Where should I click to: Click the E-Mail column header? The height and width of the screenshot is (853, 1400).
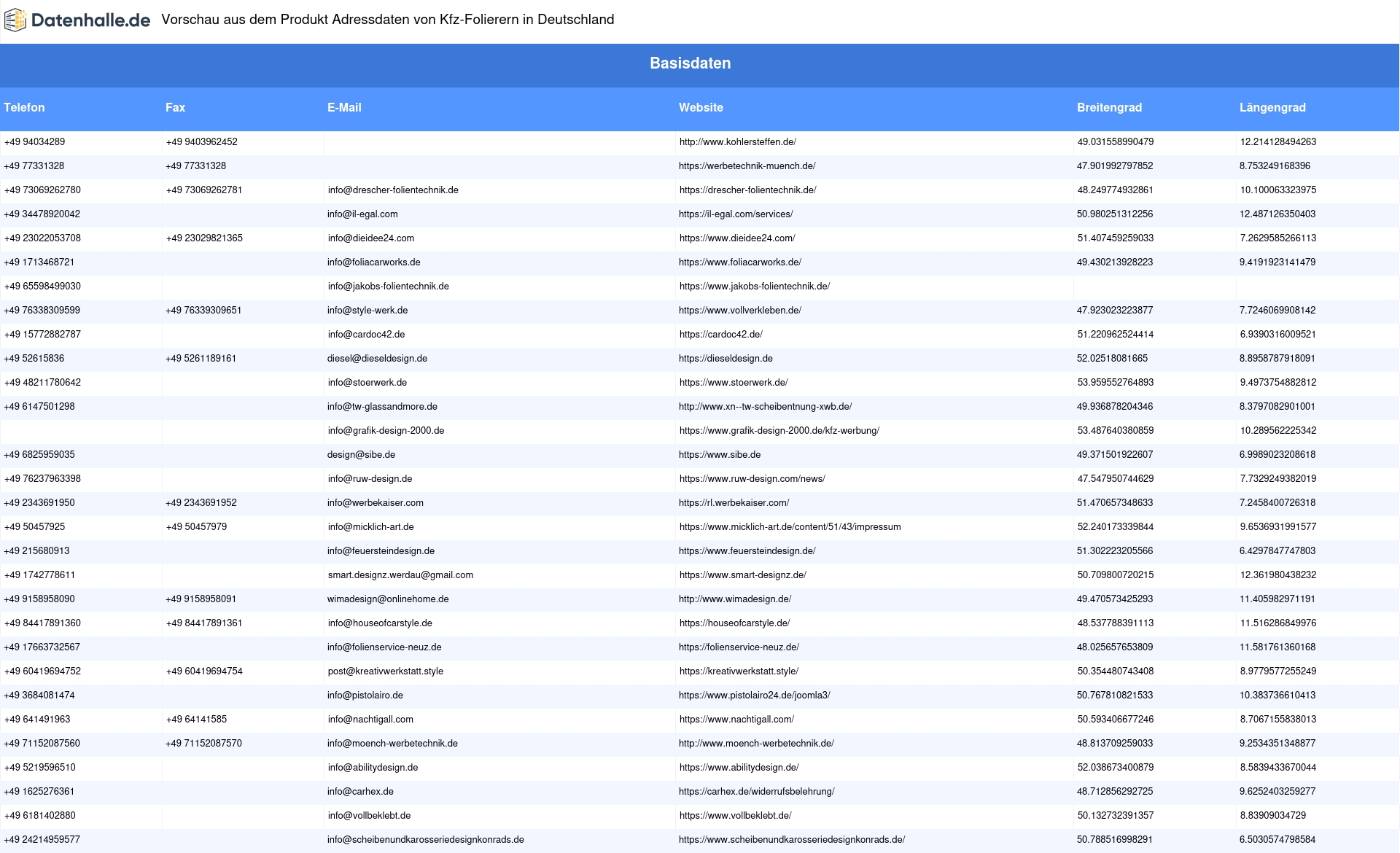click(344, 107)
